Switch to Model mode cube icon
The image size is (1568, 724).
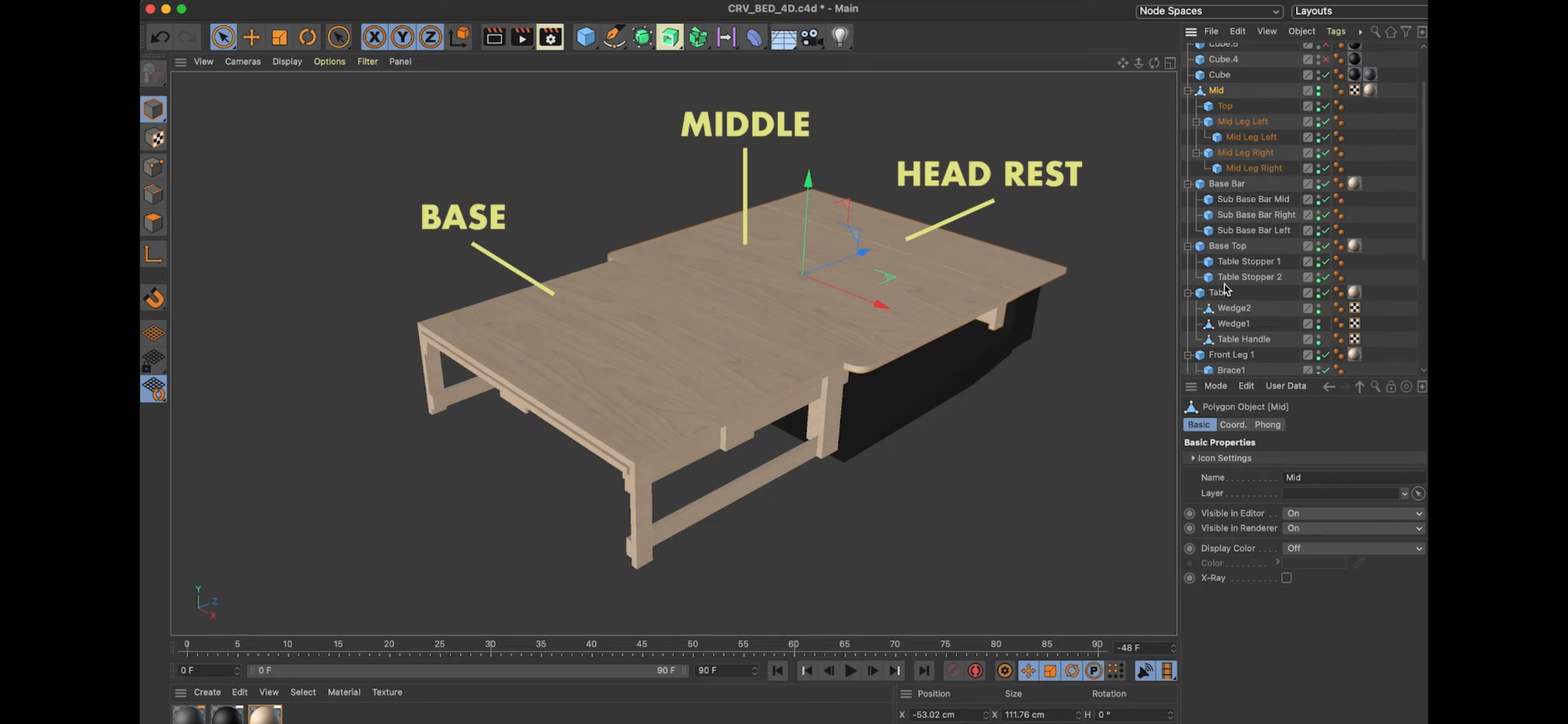tap(154, 109)
